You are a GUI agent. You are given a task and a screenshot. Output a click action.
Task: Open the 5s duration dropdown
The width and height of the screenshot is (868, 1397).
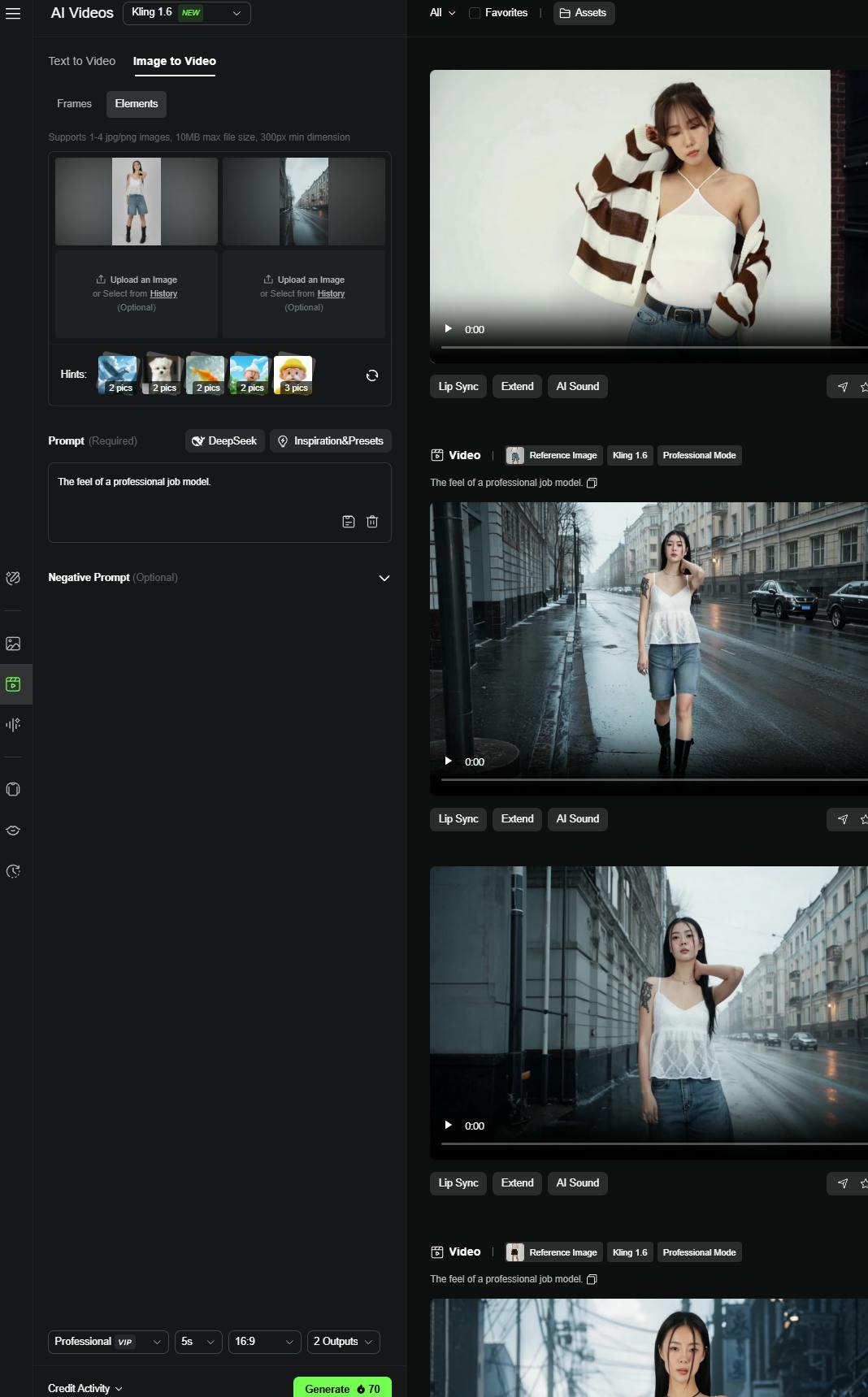click(x=198, y=1342)
